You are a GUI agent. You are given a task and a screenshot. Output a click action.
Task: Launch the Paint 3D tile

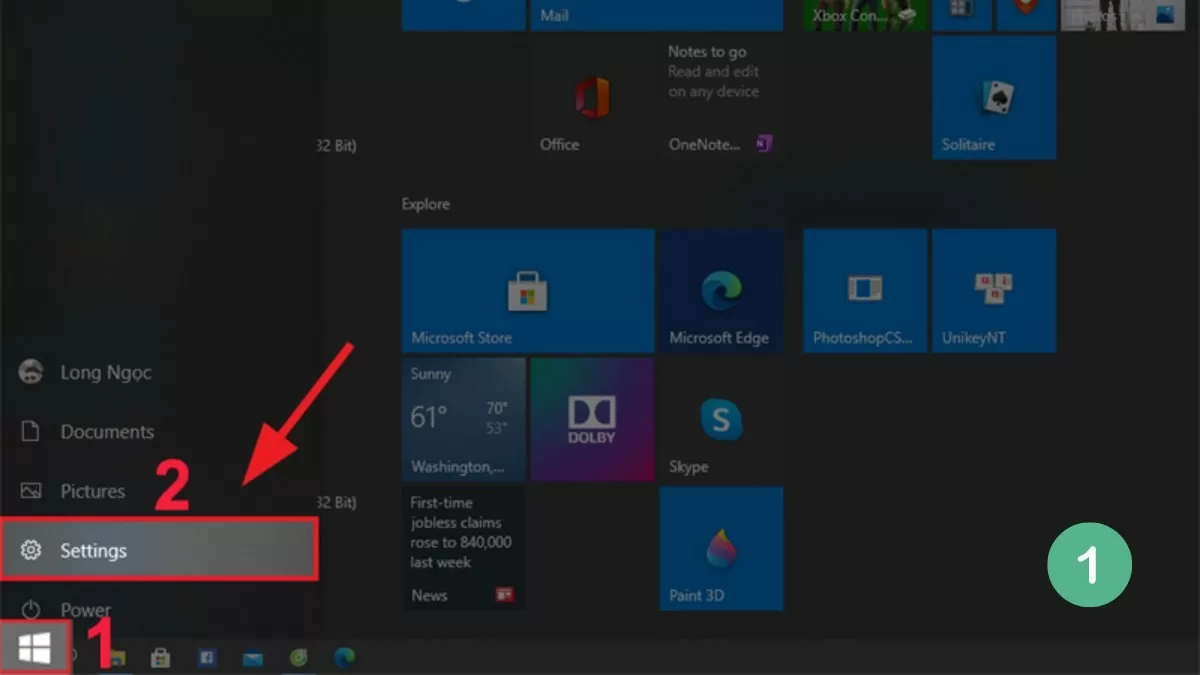[720, 549]
